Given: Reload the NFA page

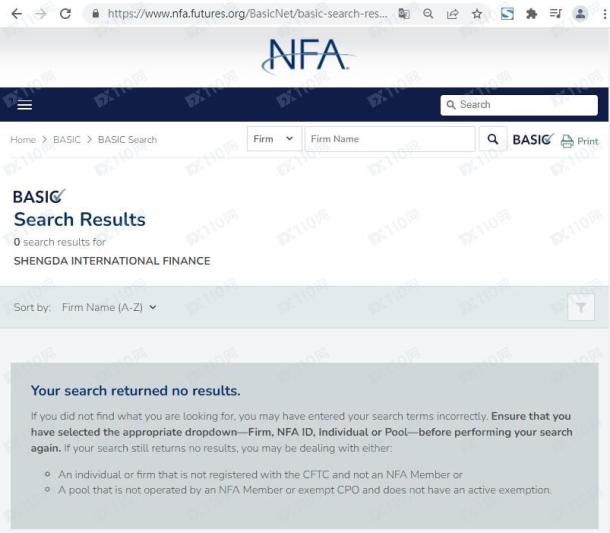Looking at the screenshot, I should tap(65, 14).
